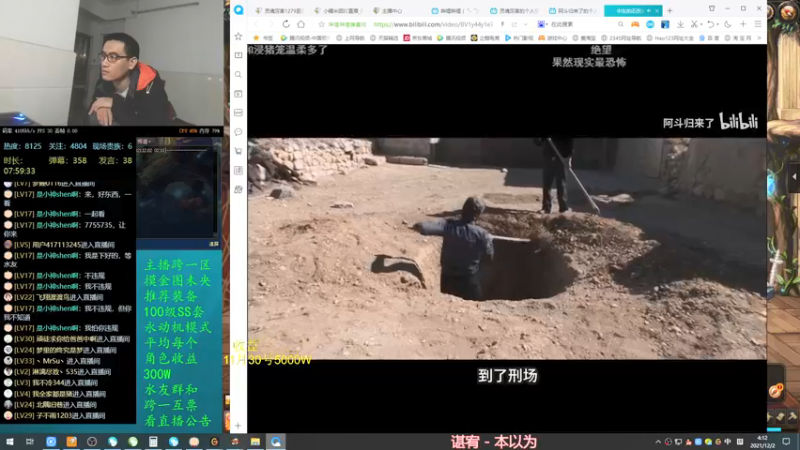Open the favorites star in browser sidebar
This screenshot has width=800, height=450.
pos(238,36)
